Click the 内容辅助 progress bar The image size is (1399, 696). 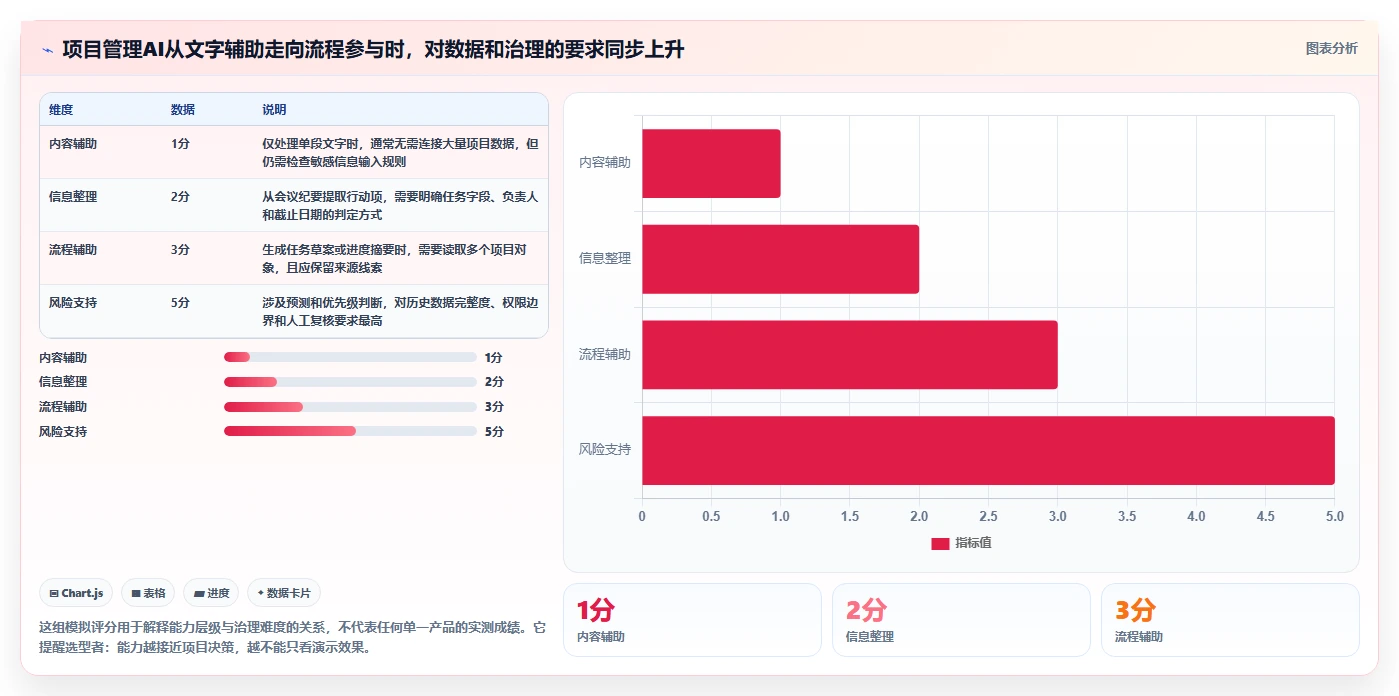coord(350,357)
